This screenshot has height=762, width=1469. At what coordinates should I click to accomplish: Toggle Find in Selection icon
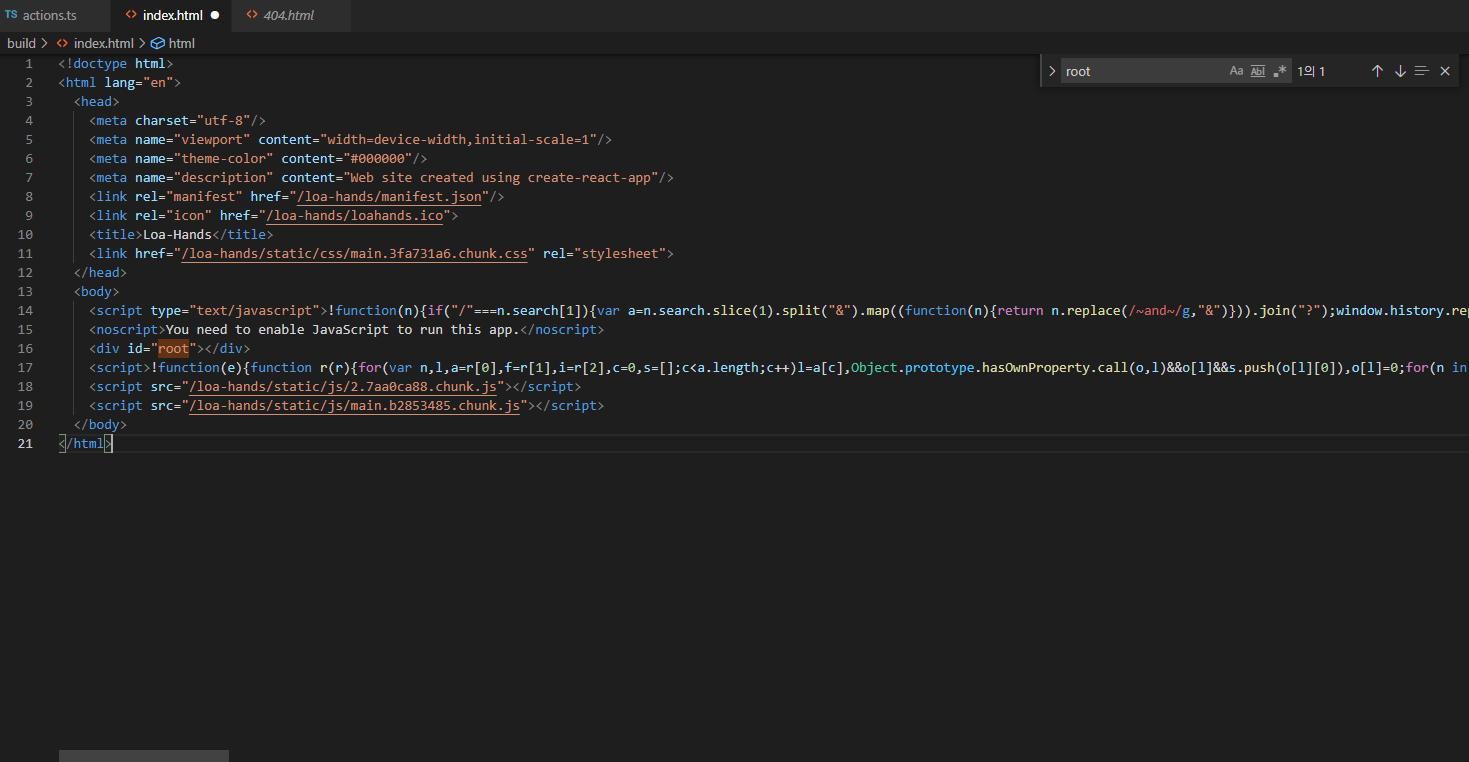point(1422,71)
